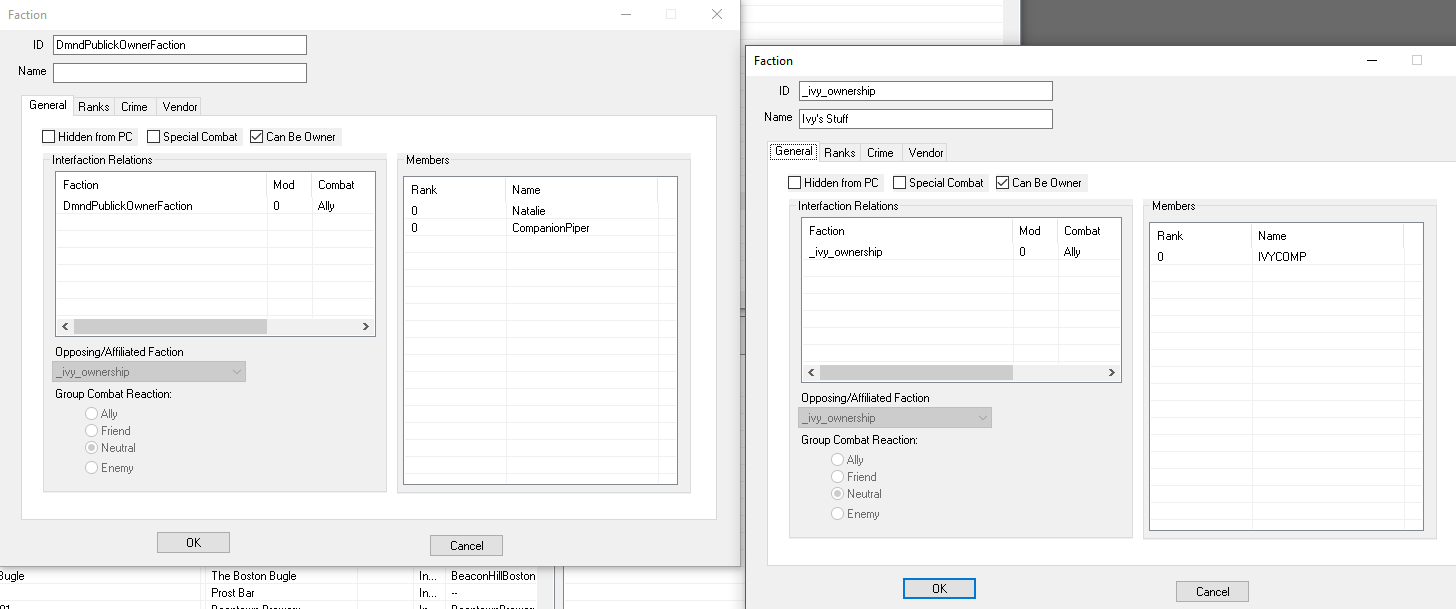
Task: Switch to General tab in _ivy_ownership window
Action: [794, 151]
